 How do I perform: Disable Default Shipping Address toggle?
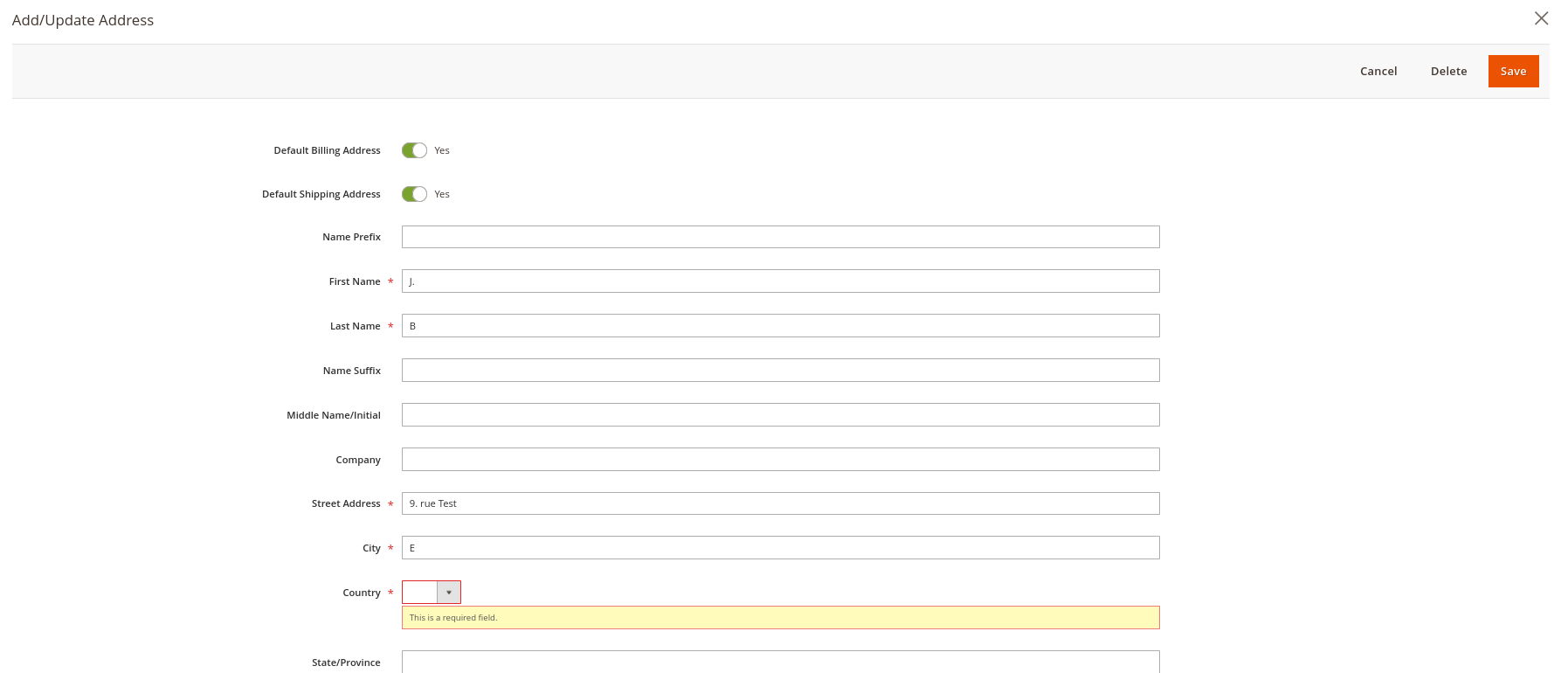click(414, 193)
